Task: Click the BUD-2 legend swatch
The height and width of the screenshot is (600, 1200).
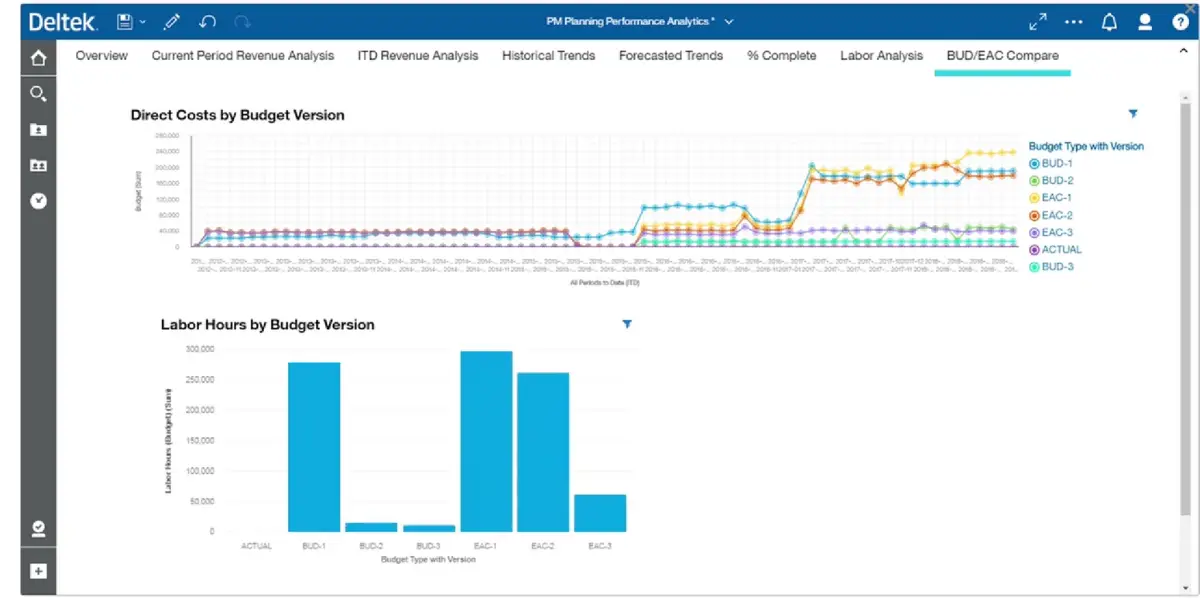Action: pos(1035,180)
